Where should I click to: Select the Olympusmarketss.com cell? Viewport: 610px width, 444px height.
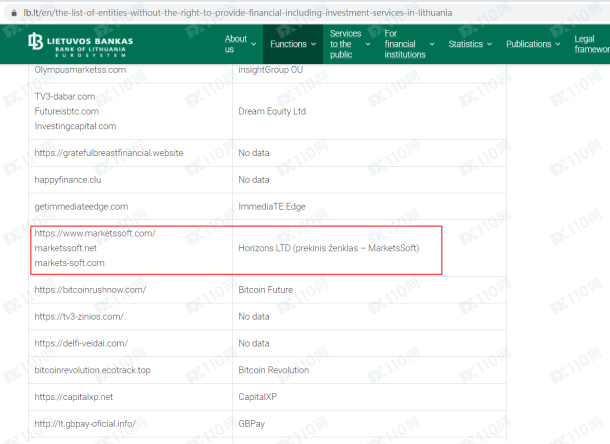[x=80, y=70]
